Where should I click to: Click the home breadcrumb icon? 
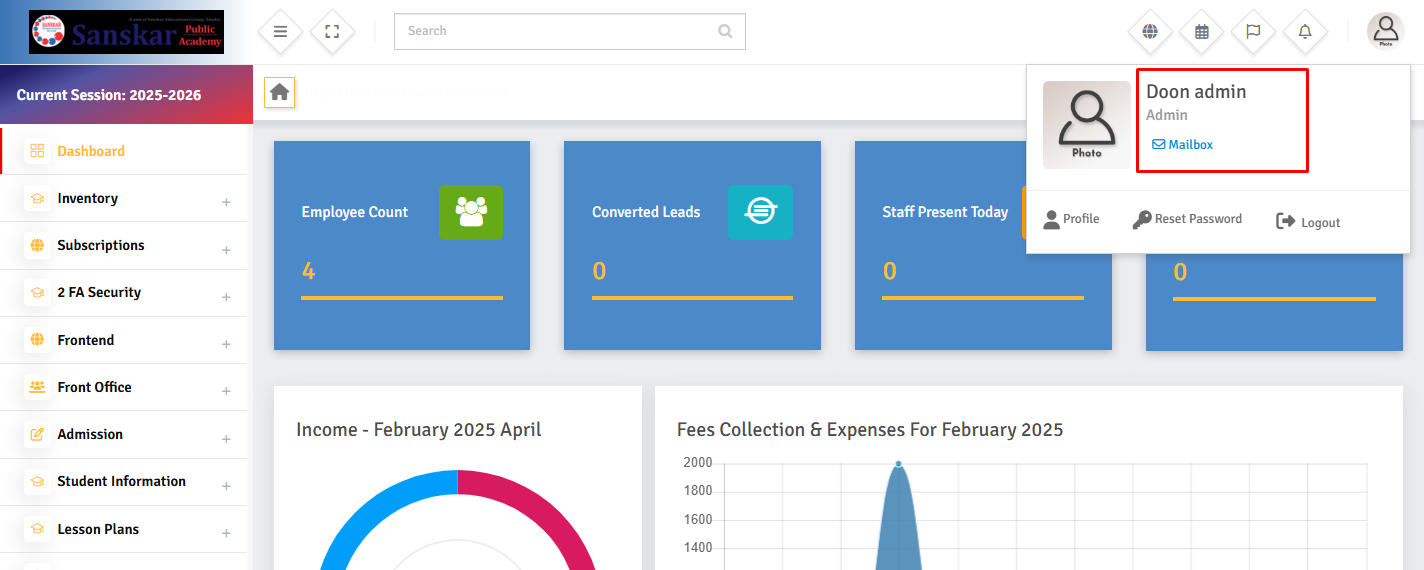pyautogui.click(x=280, y=92)
